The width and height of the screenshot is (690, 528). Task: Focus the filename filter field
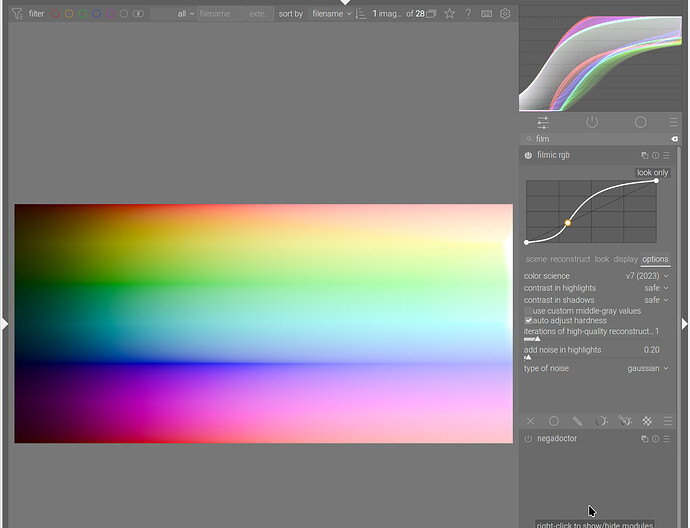click(221, 14)
